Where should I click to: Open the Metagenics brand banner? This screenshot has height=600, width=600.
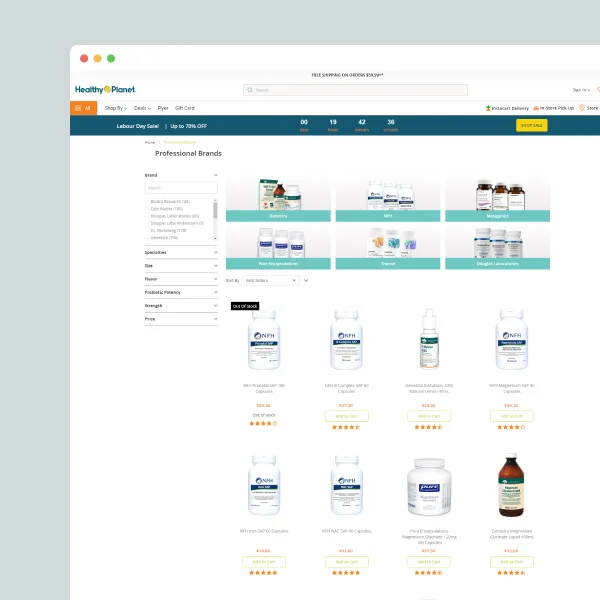coord(497,200)
